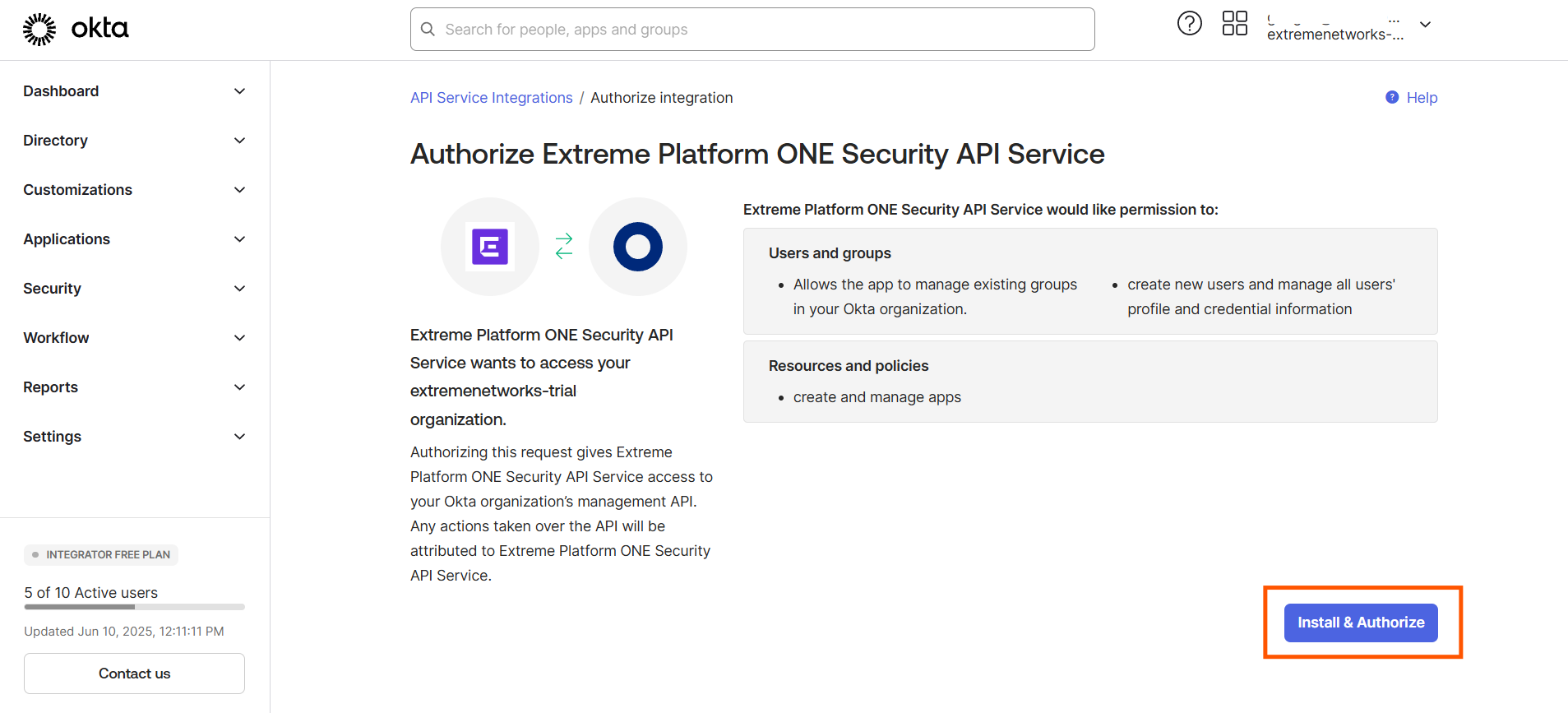Screen dimensions: 1568x713
Task: Expand the Reports menu chevron
Action: click(x=239, y=387)
